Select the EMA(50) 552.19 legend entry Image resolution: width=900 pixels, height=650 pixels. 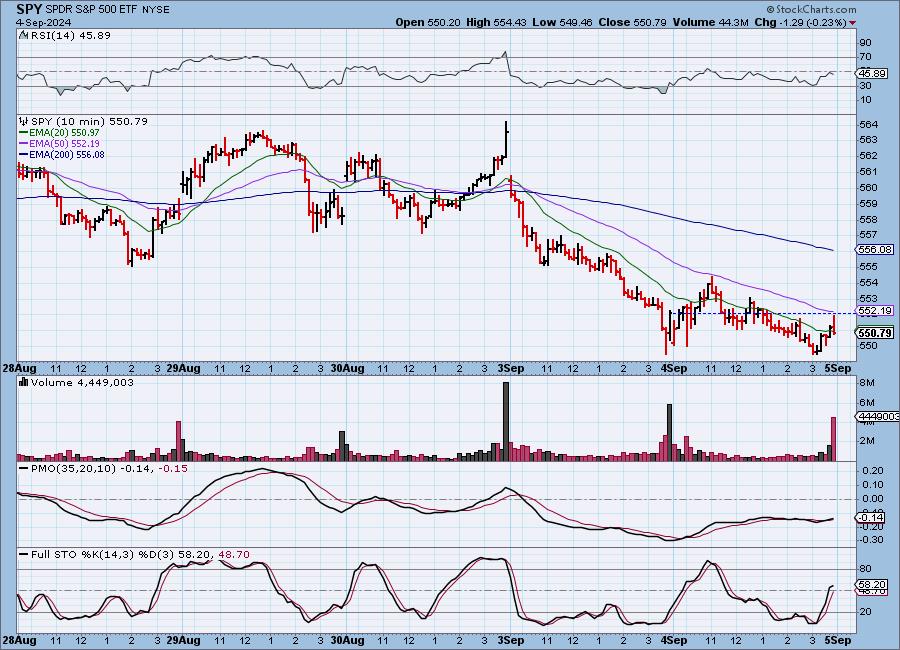point(60,144)
